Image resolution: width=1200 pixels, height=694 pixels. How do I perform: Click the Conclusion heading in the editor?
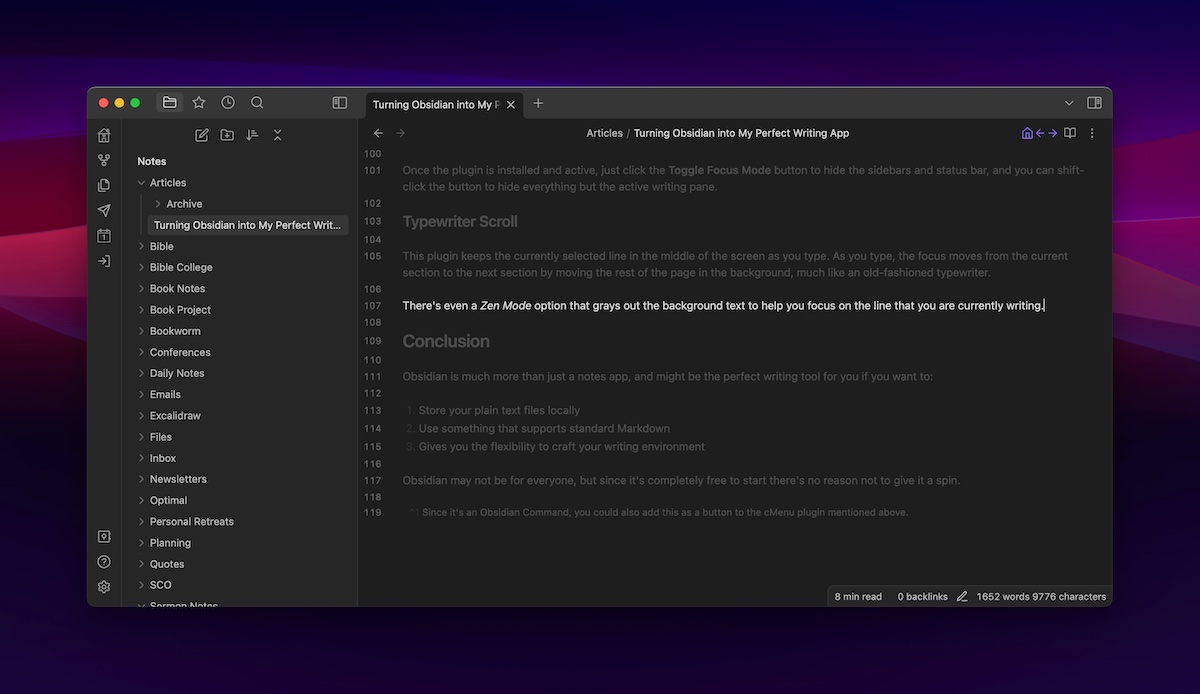pos(446,341)
